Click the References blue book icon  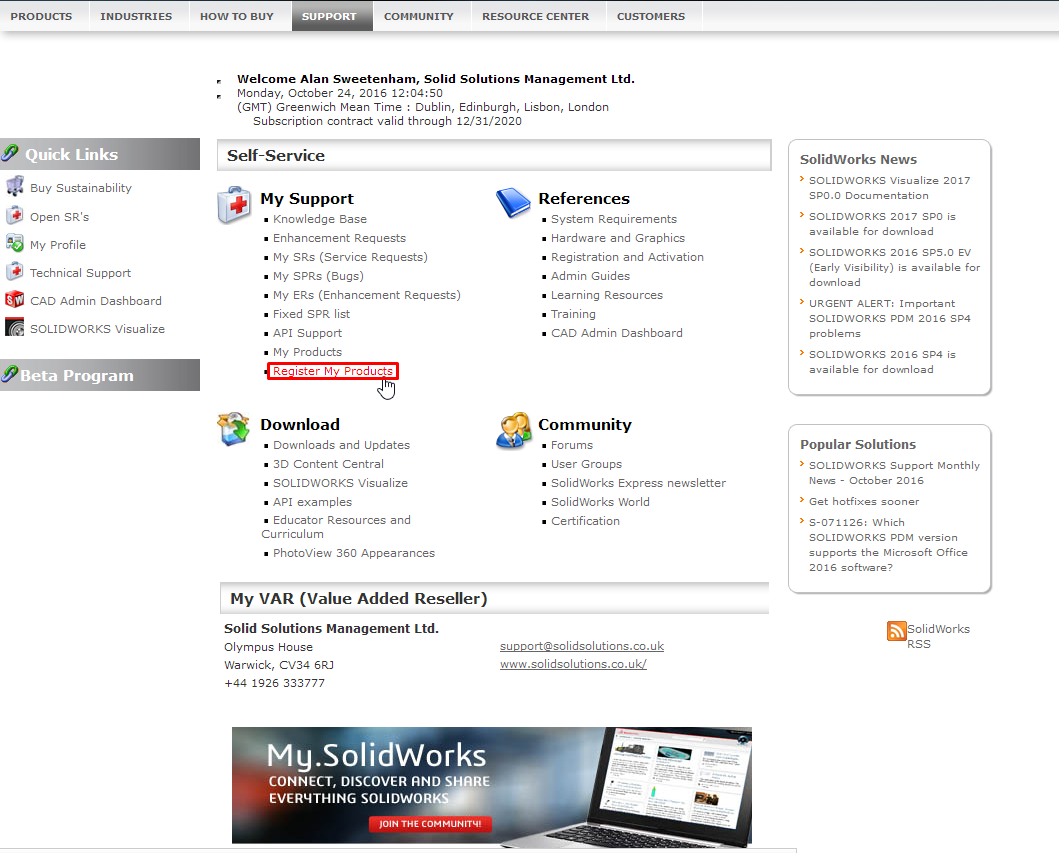click(513, 203)
